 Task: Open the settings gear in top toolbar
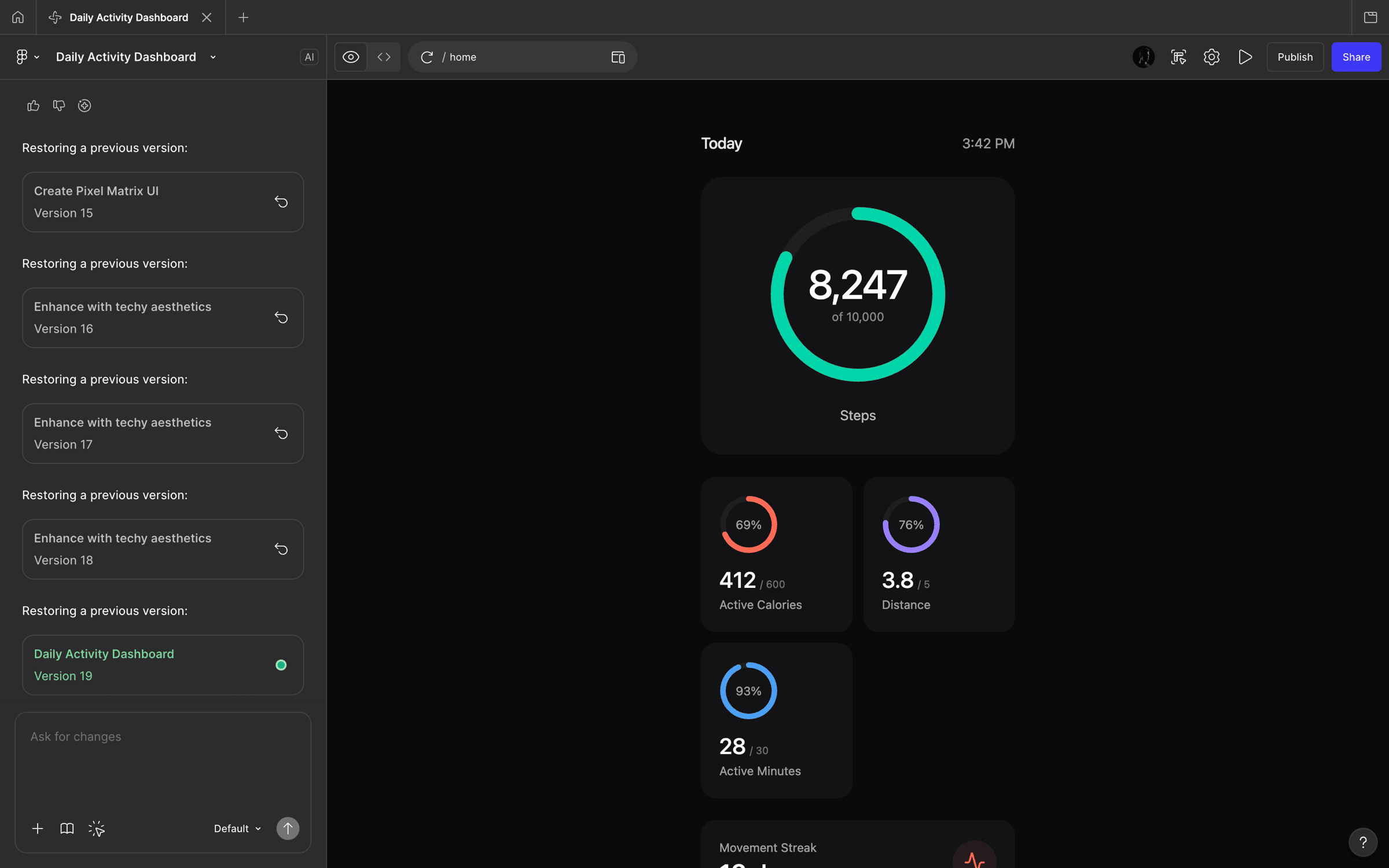click(1211, 57)
